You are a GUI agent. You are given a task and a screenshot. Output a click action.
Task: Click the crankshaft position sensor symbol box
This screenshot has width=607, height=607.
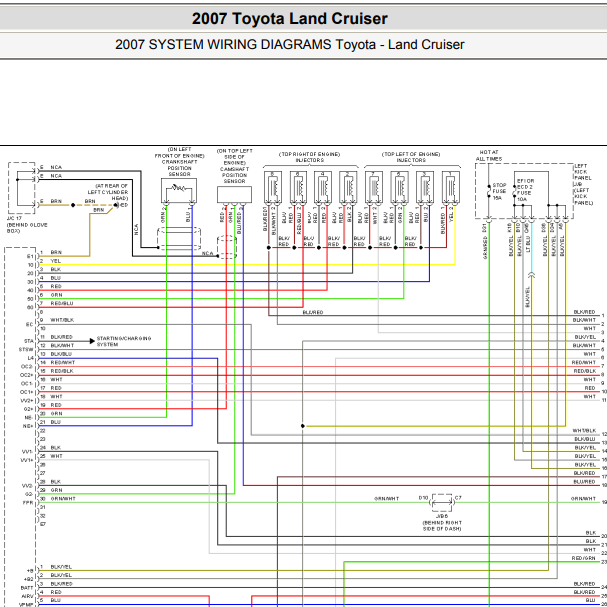[x=179, y=190]
